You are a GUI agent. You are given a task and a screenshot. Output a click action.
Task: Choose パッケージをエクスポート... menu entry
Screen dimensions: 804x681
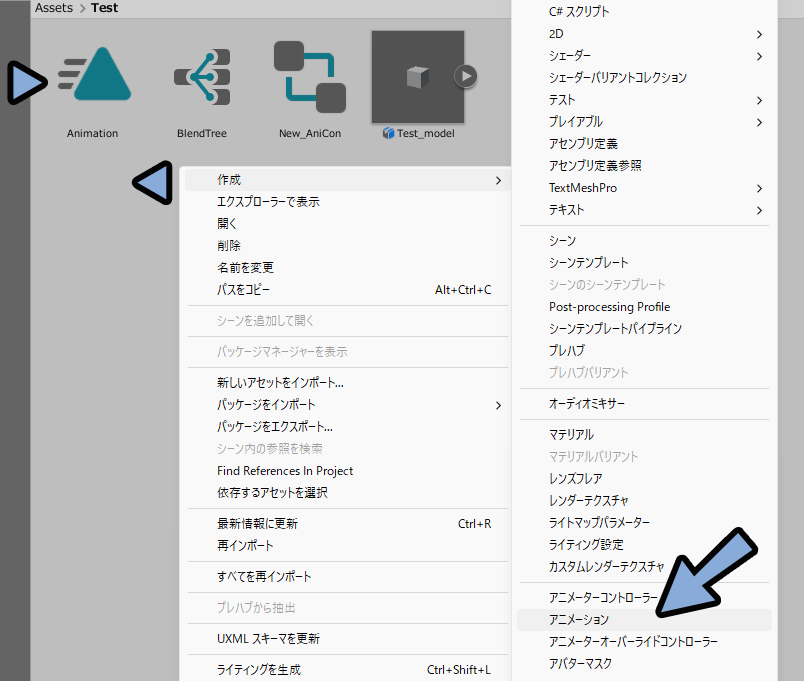pyautogui.click(x=348, y=427)
